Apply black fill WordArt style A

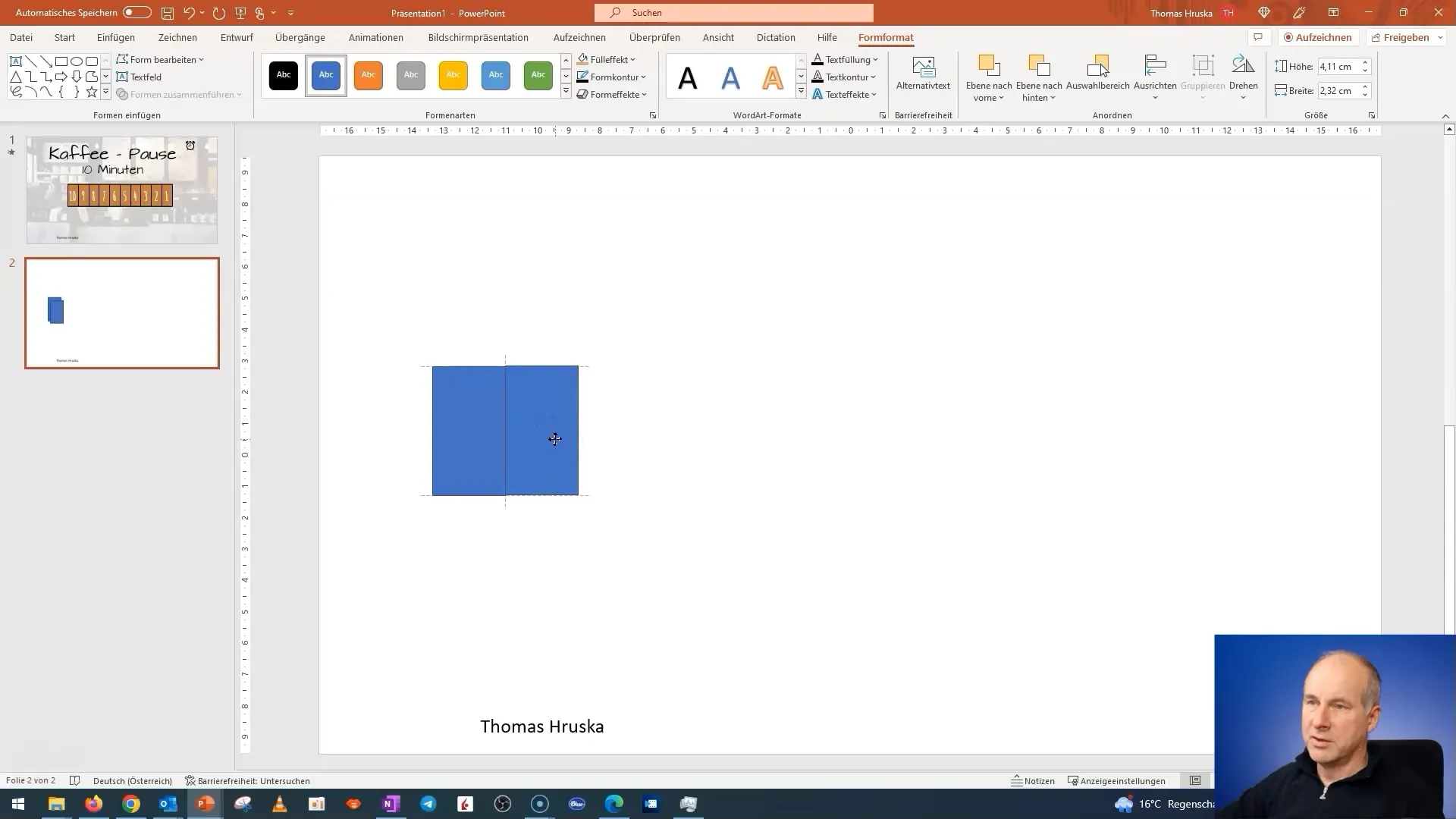coord(688,77)
